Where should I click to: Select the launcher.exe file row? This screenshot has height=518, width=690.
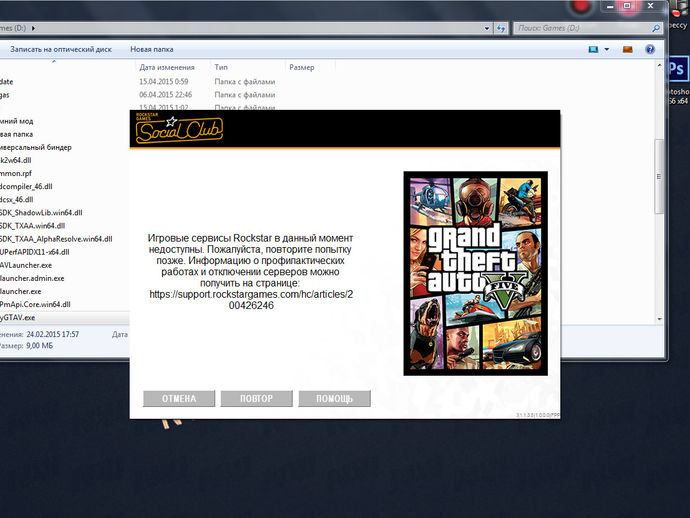coord(21,291)
